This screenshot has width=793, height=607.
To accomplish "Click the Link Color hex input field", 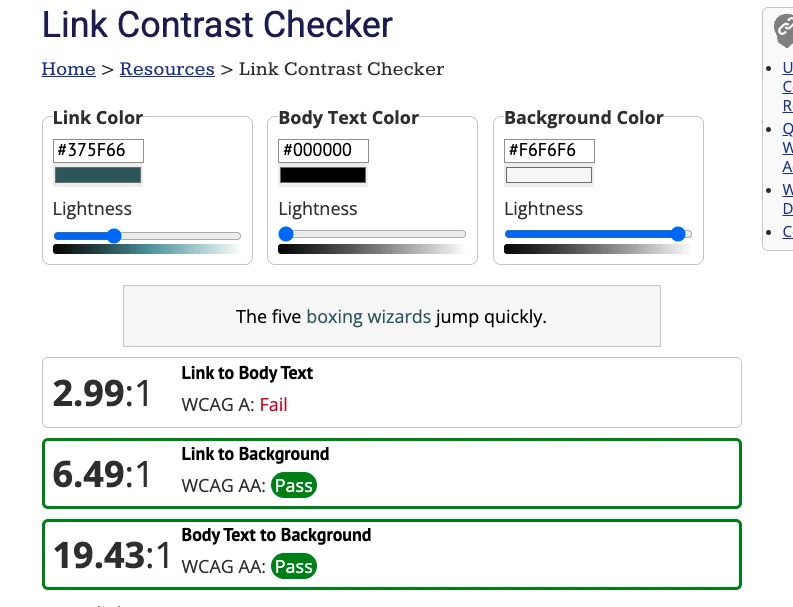I will 98,150.
